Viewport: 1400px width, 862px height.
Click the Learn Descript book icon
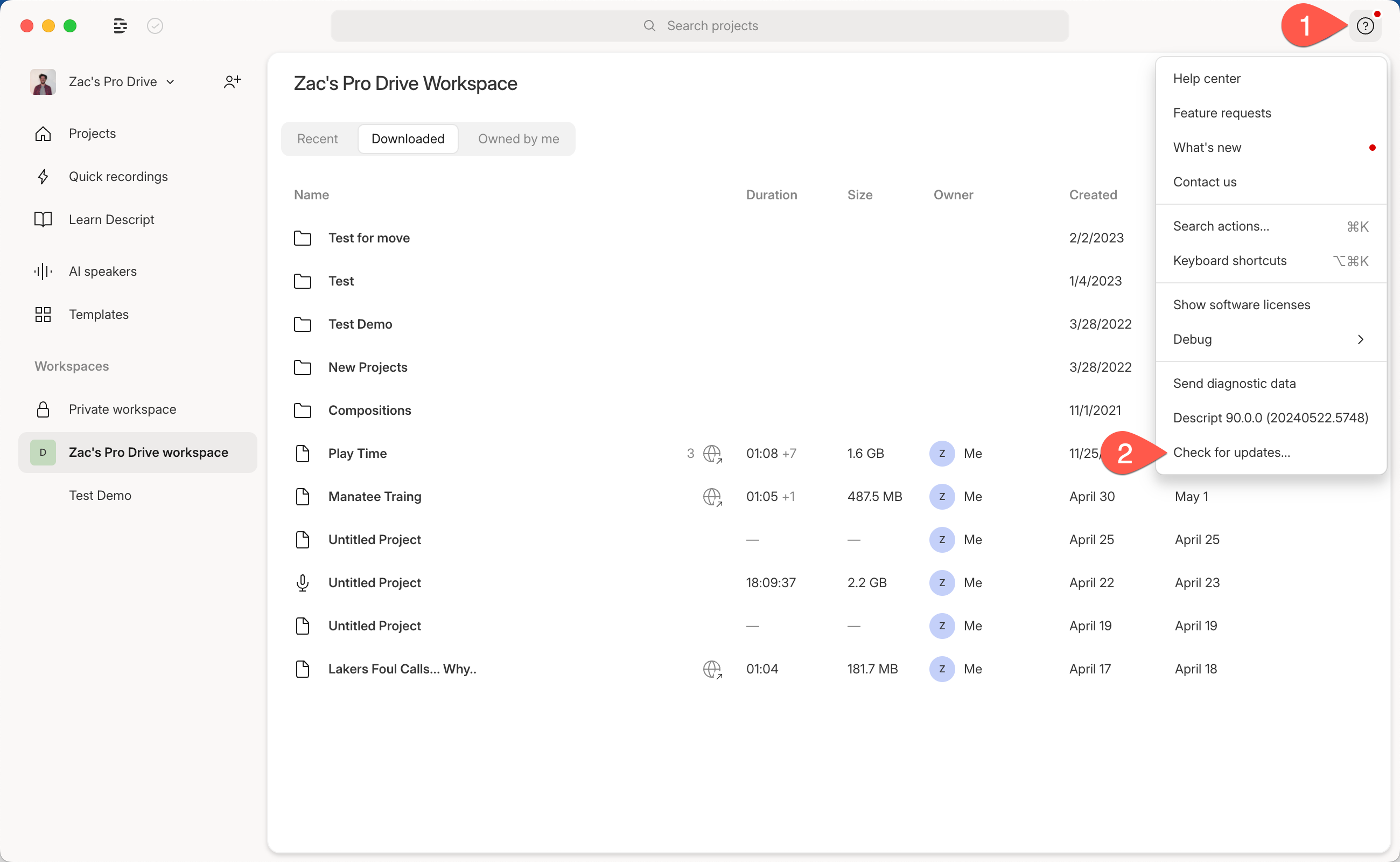point(43,219)
